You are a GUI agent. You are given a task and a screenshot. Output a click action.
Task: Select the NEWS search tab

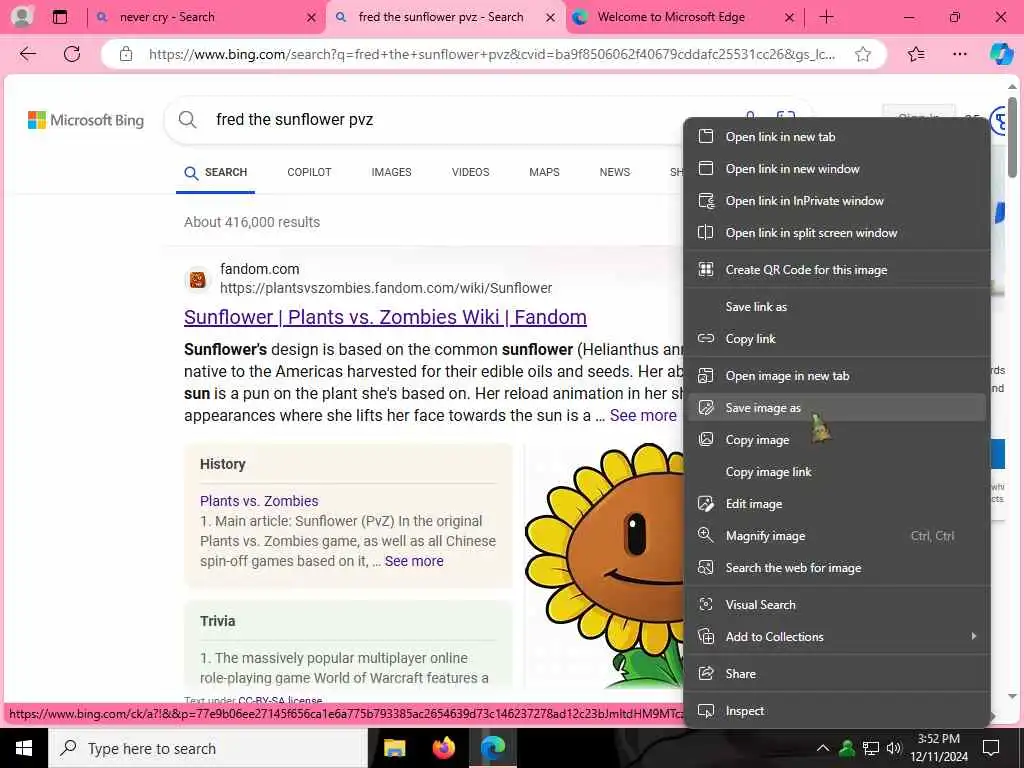(x=615, y=172)
